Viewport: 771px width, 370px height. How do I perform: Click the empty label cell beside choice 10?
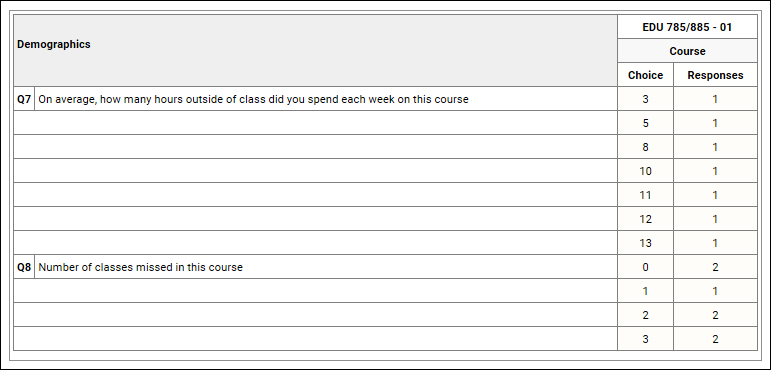tap(315, 171)
